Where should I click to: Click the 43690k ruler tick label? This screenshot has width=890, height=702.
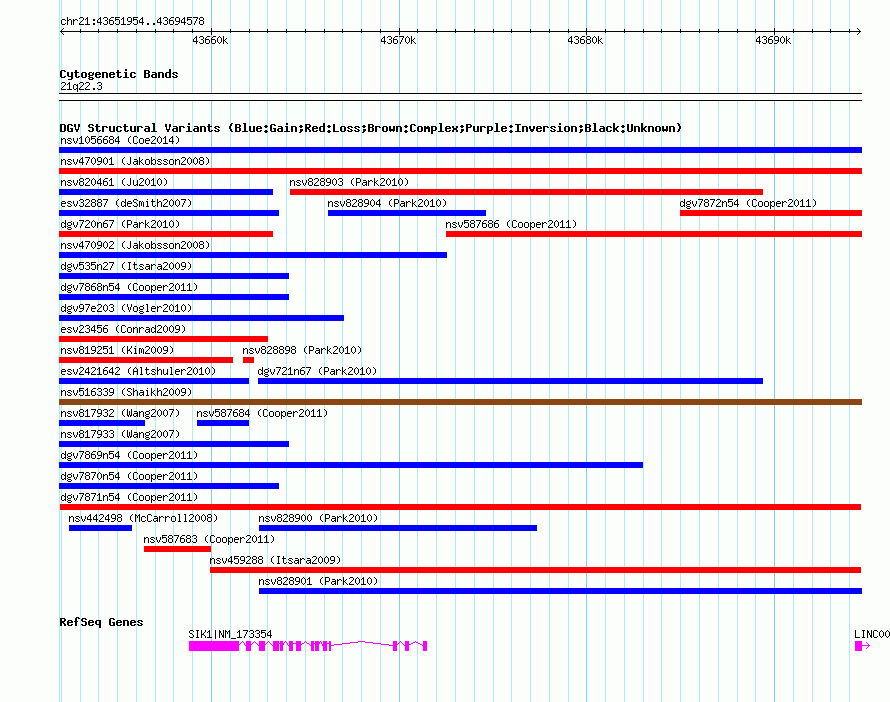pos(773,40)
